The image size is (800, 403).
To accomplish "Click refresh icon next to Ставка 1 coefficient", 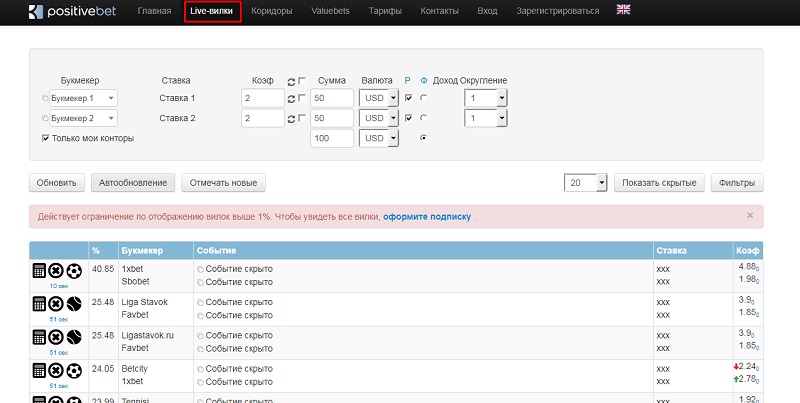I will [291, 98].
